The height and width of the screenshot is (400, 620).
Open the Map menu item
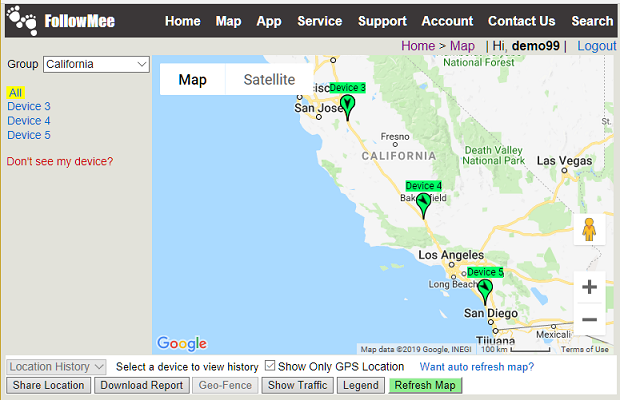tap(228, 21)
